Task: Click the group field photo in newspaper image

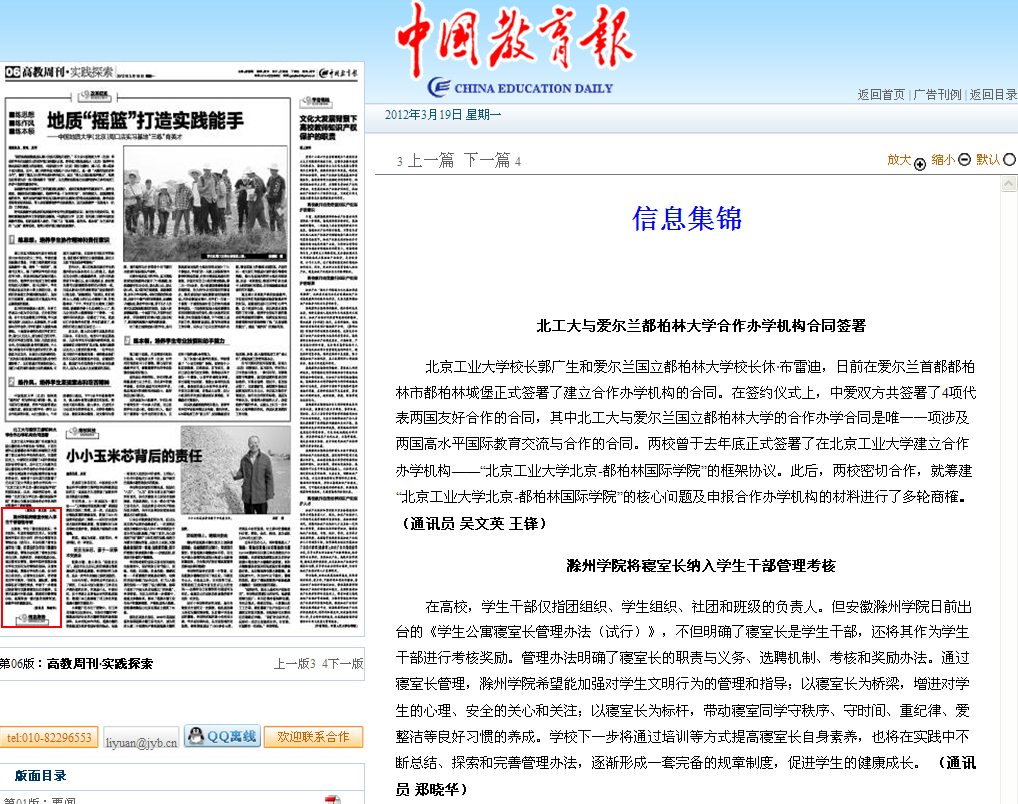Action: pyautogui.click(x=205, y=203)
